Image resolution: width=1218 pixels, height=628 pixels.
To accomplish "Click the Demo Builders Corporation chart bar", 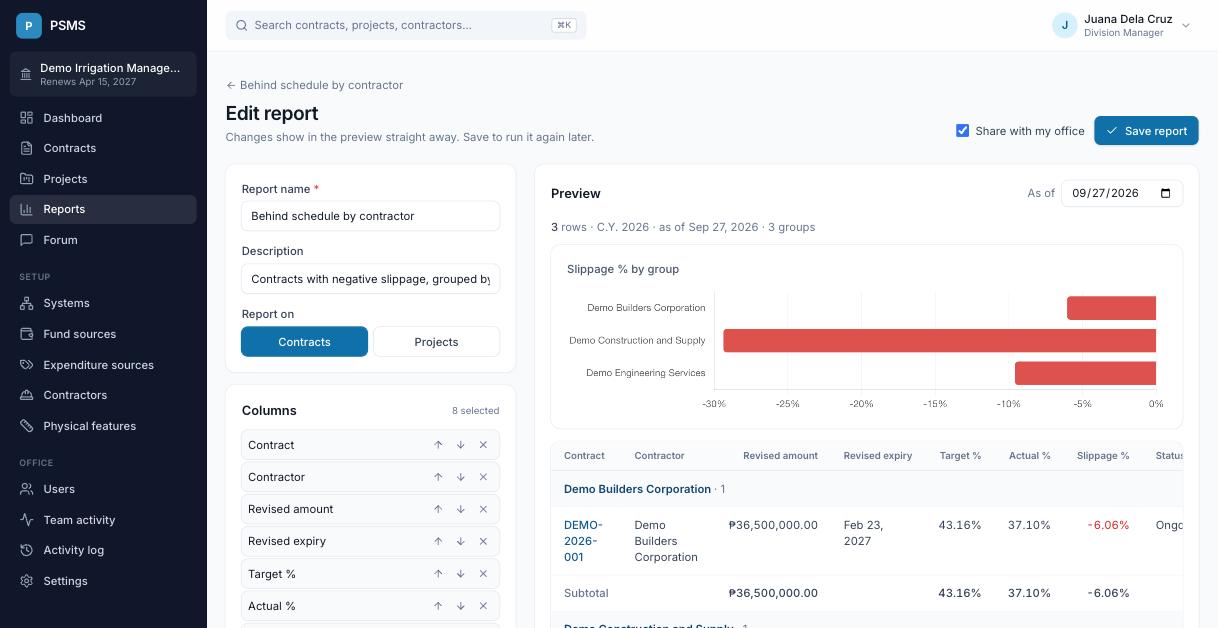I will [1111, 308].
